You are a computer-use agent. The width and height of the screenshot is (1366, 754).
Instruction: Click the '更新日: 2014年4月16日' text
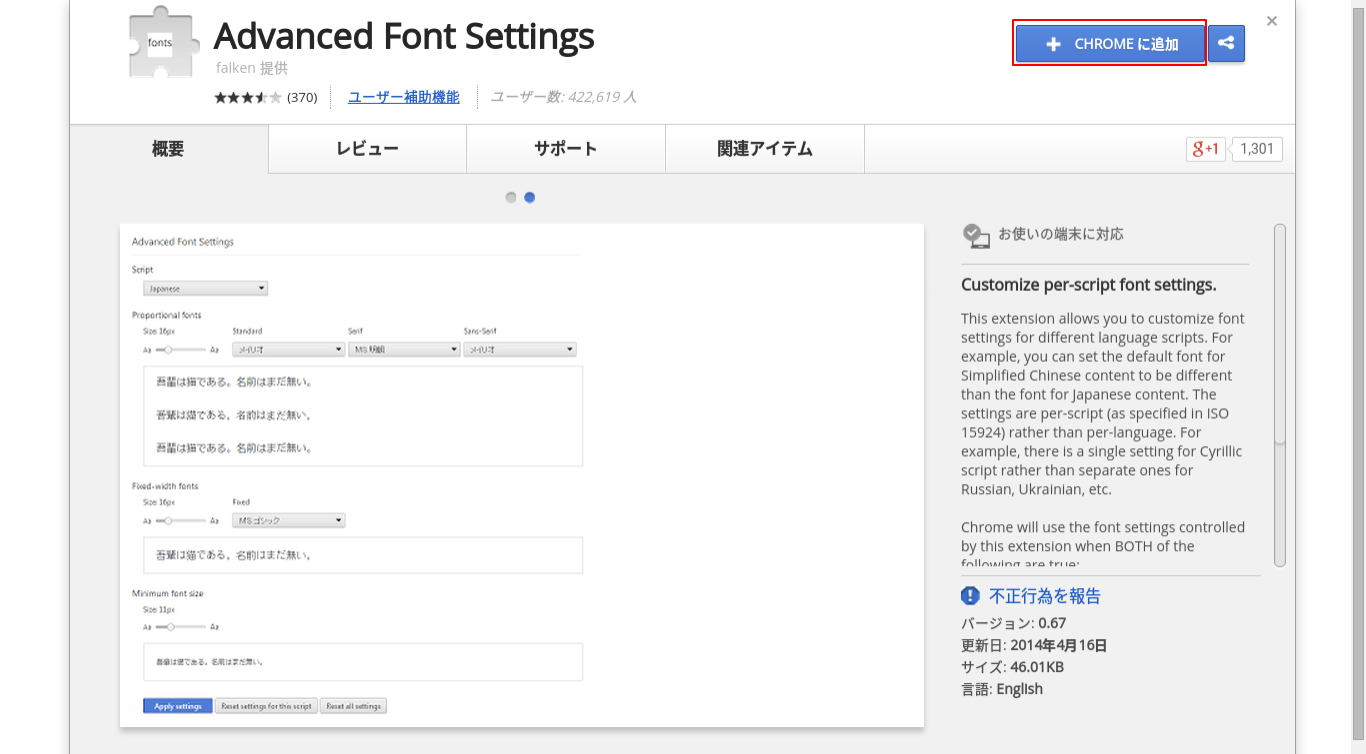(x=1034, y=645)
